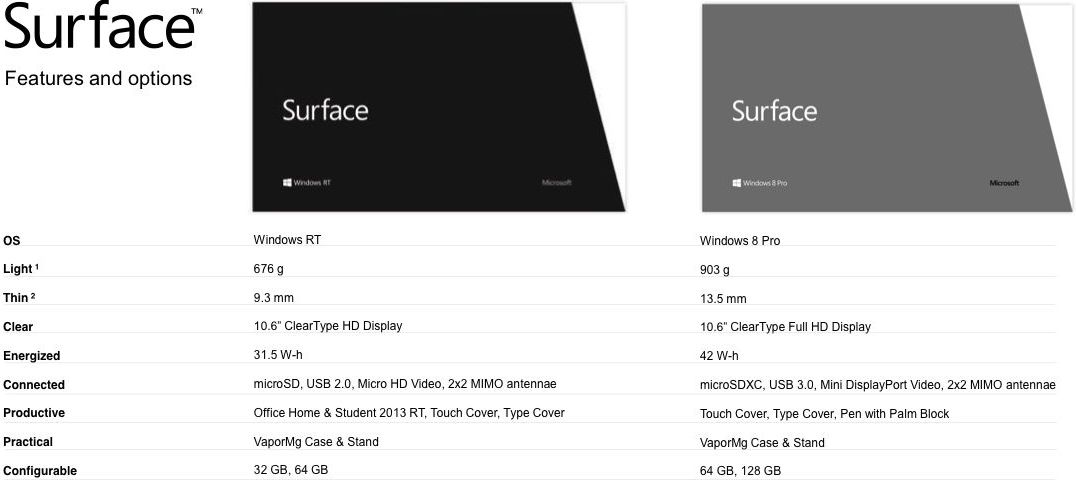Screen dimensions: 1076x480
Task: Select the gray Surface Windows 8 Pro image
Action: (x=887, y=108)
